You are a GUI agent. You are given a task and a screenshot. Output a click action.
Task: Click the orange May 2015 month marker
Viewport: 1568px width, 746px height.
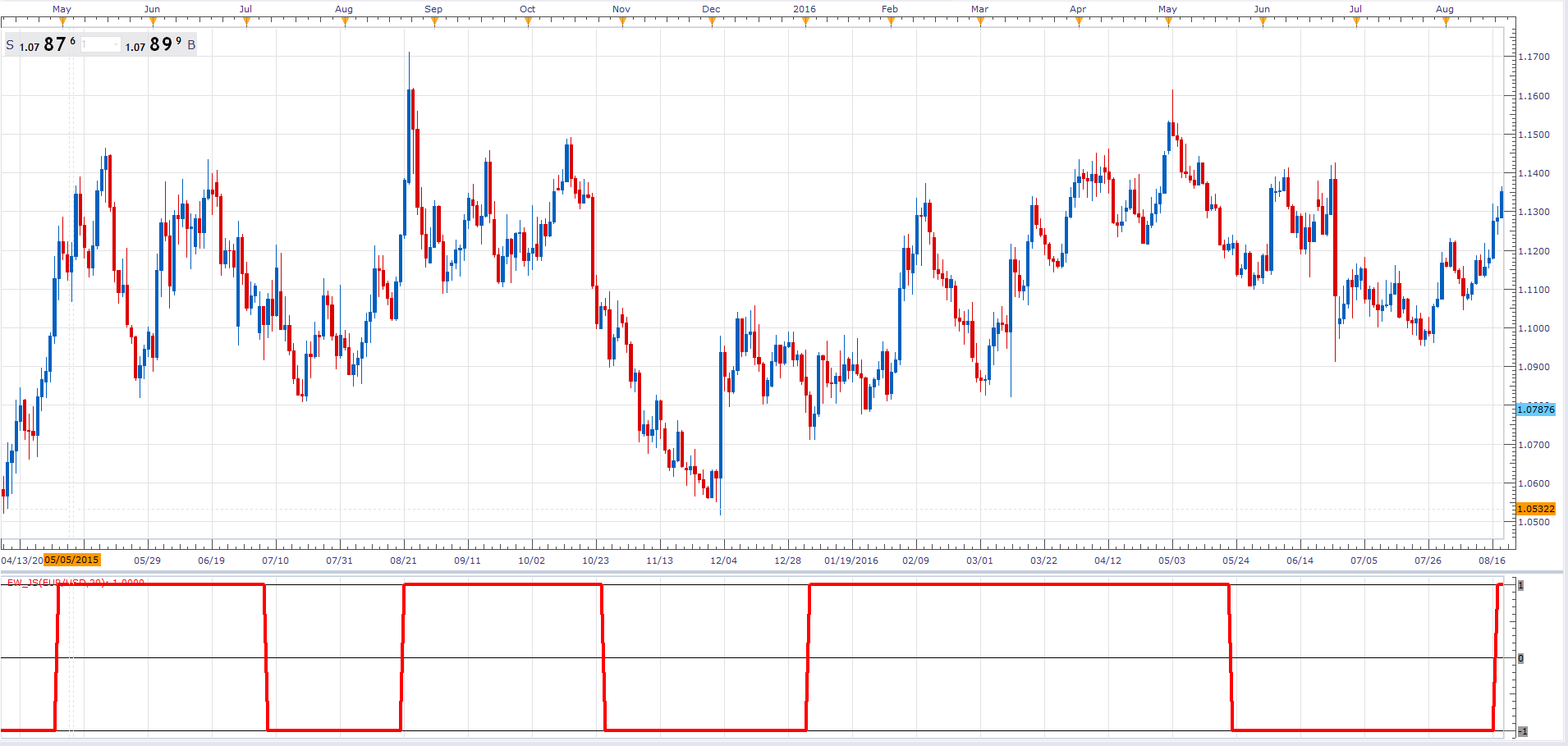(x=62, y=22)
